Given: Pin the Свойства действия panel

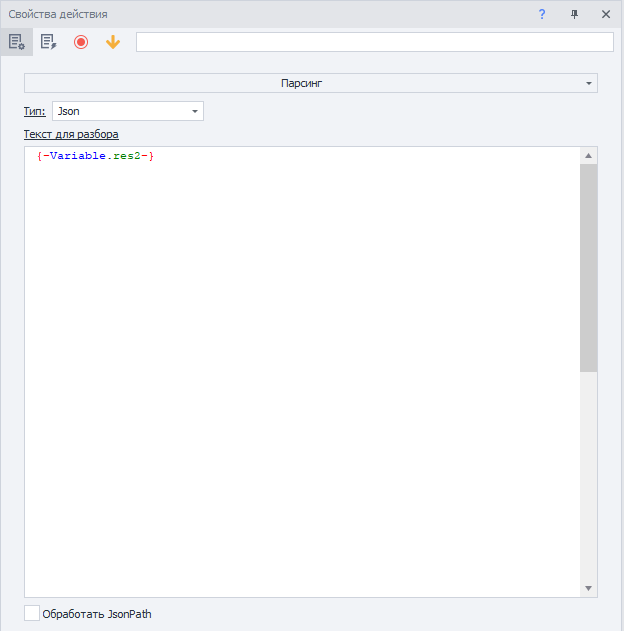Looking at the screenshot, I should [574, 14].
